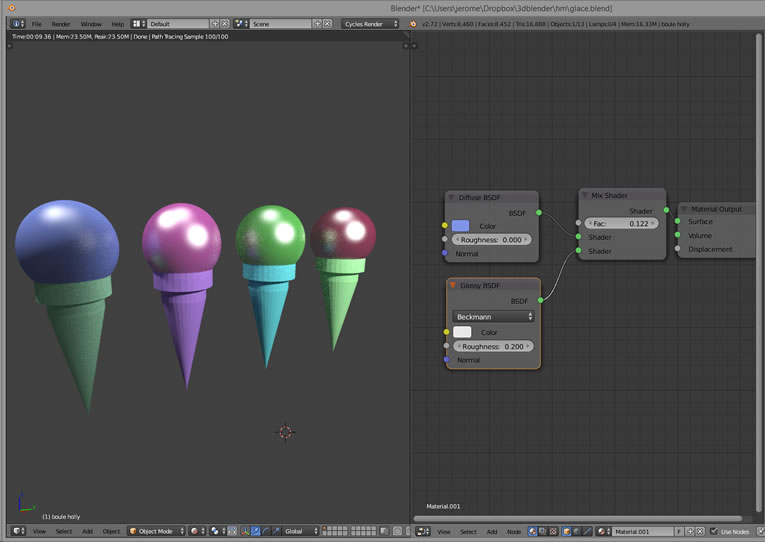The width and height of the screenshot is (765, 542).
Task: Open the Cycles Render engine dropdown
Action: [369, 23]
